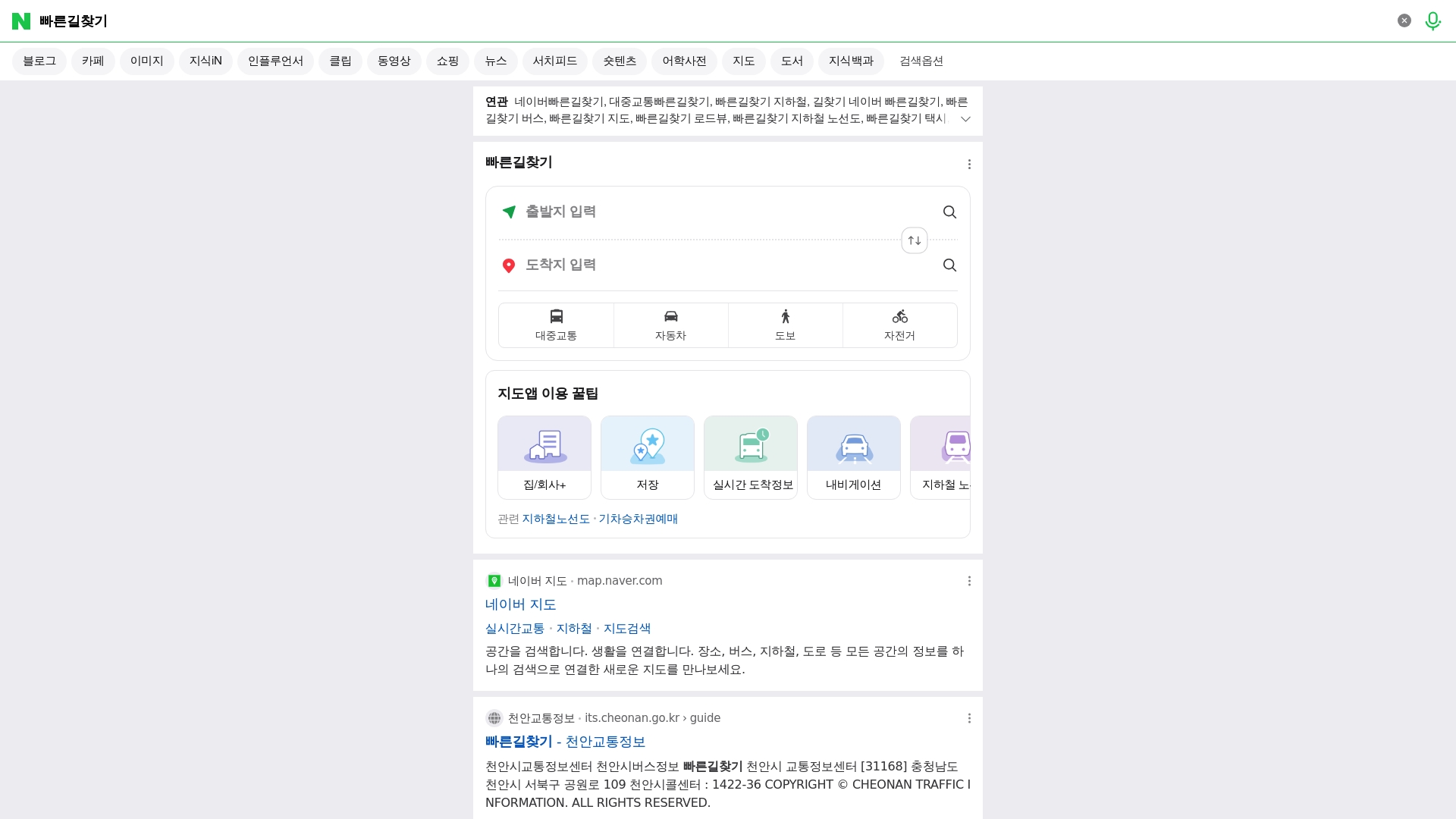Click the search magnifier beside 출발지 입력
The width and height of the screenshot is (1456, 819).
(949, 212)
